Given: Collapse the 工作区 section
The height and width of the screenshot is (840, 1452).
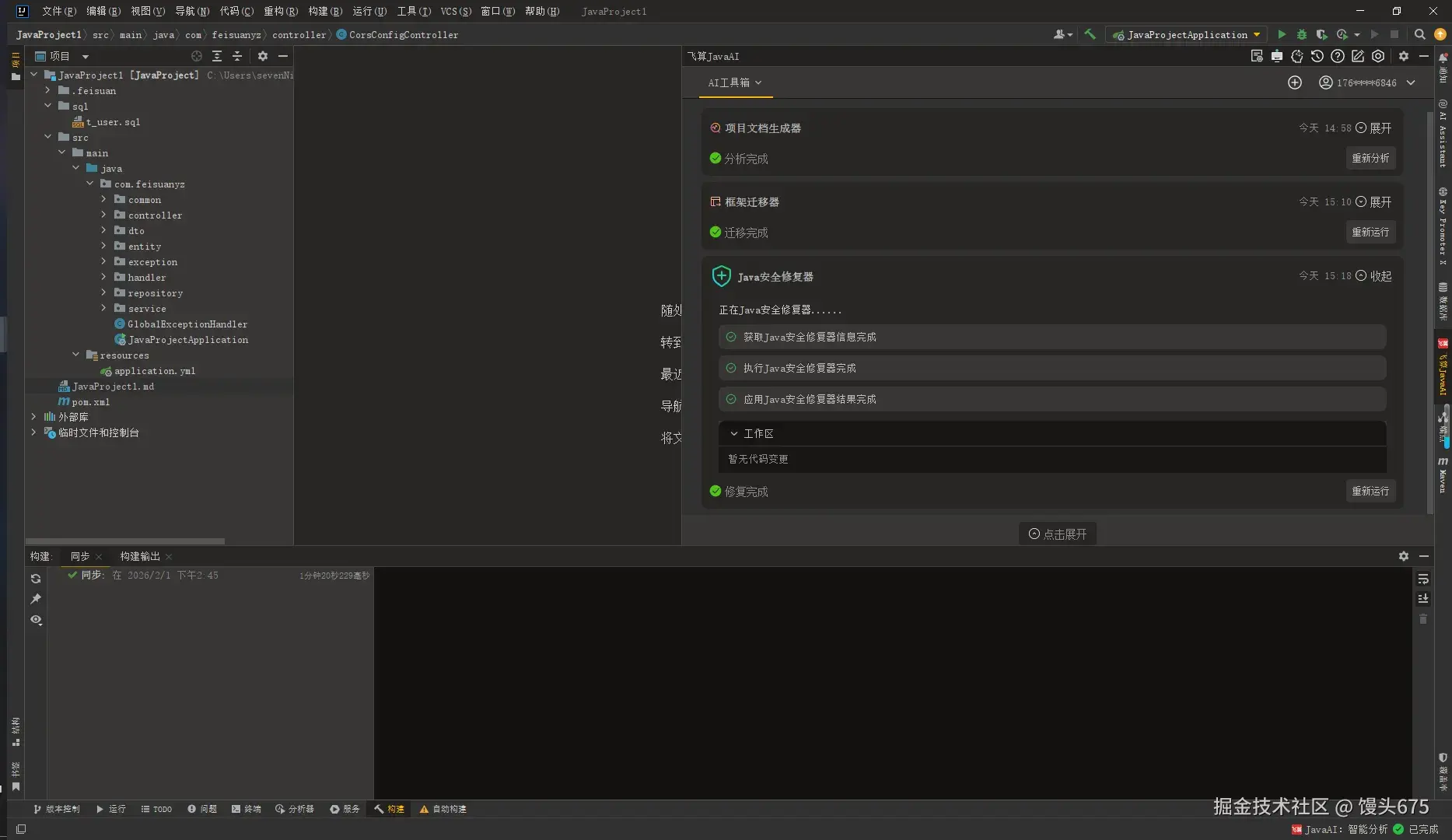Looking at the screenshot, I should 733,433.
